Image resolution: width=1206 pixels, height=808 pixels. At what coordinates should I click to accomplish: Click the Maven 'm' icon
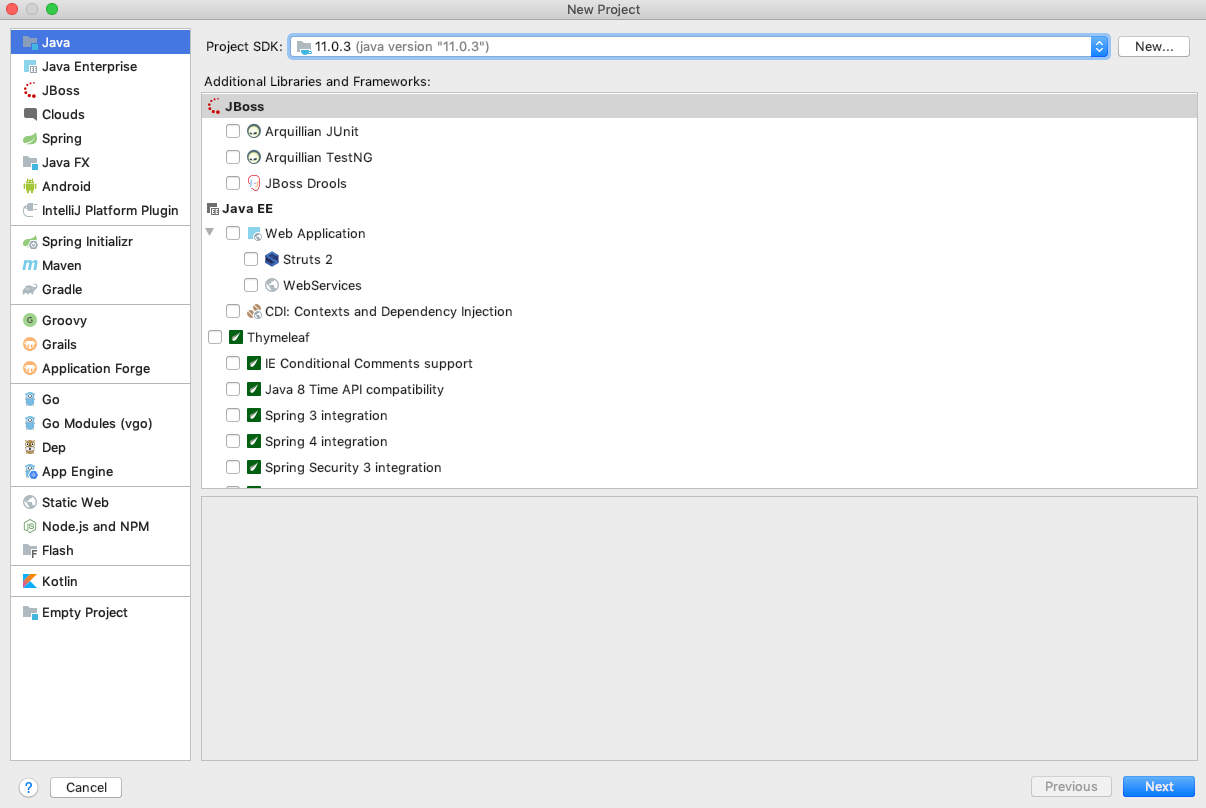30,265
